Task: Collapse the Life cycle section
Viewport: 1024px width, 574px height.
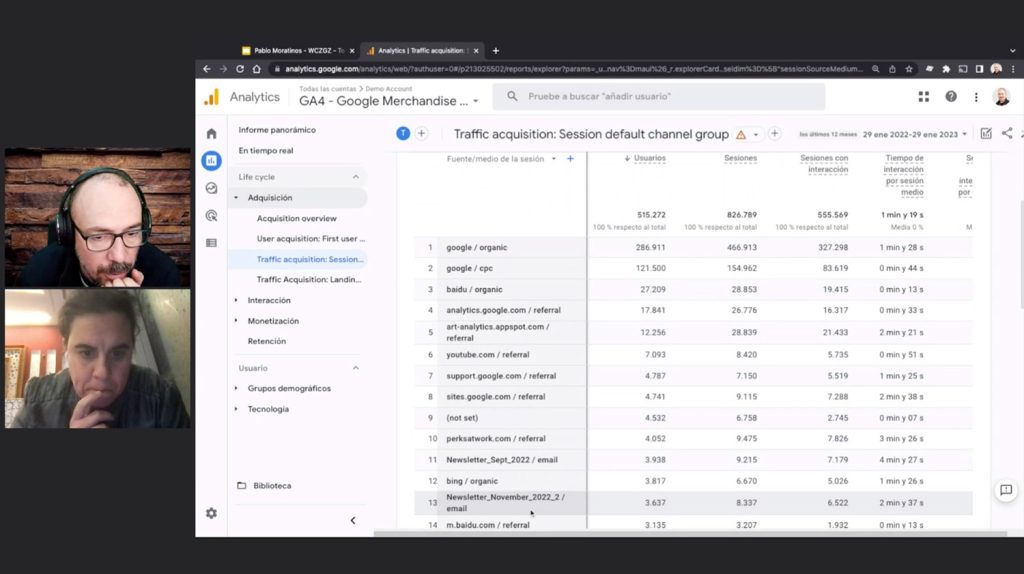Action: coord(355,177)
